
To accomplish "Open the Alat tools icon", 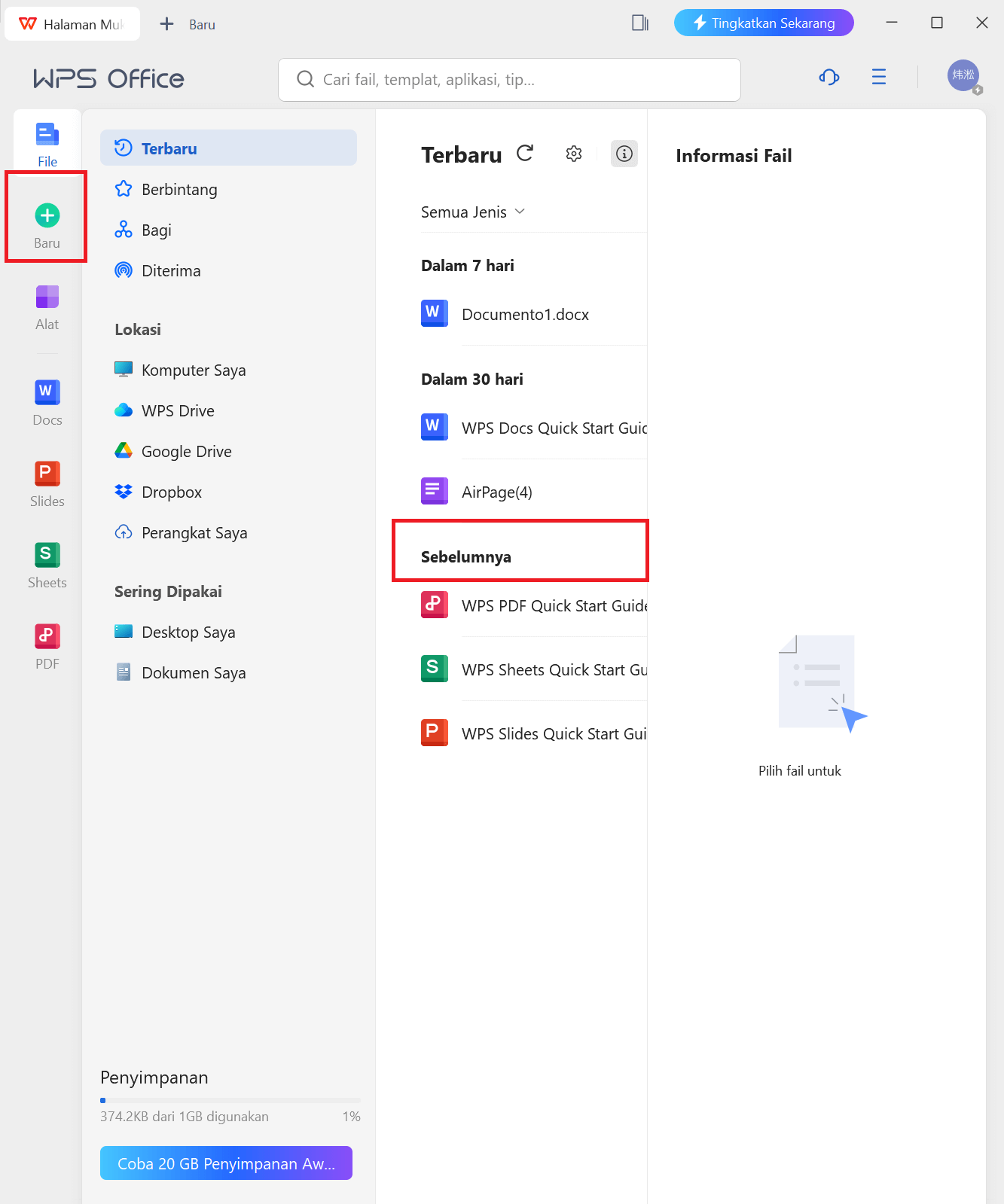I will [x=47, y=297].
